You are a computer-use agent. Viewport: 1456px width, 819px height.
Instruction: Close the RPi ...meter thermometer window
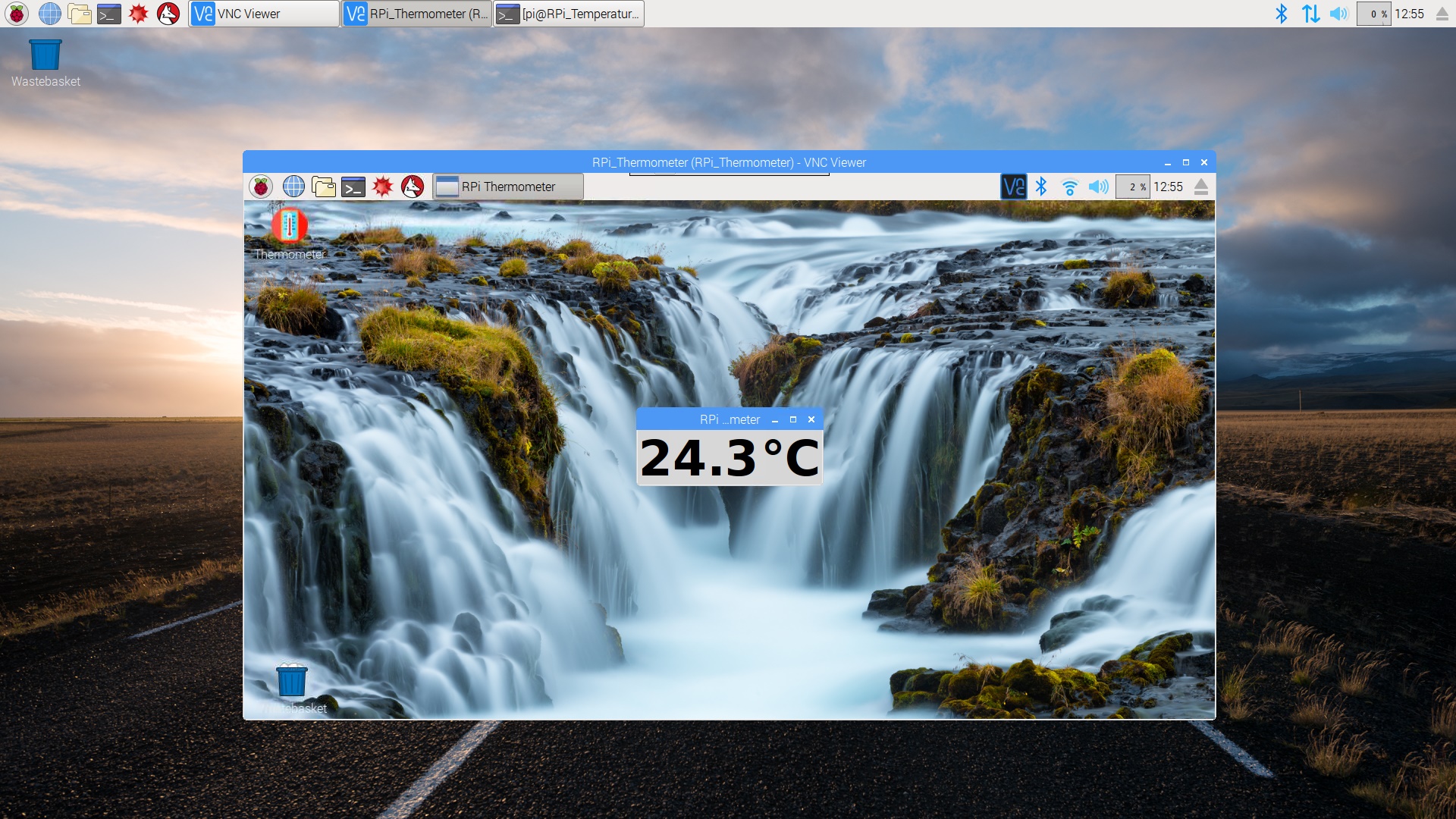(x=811, y=419)
